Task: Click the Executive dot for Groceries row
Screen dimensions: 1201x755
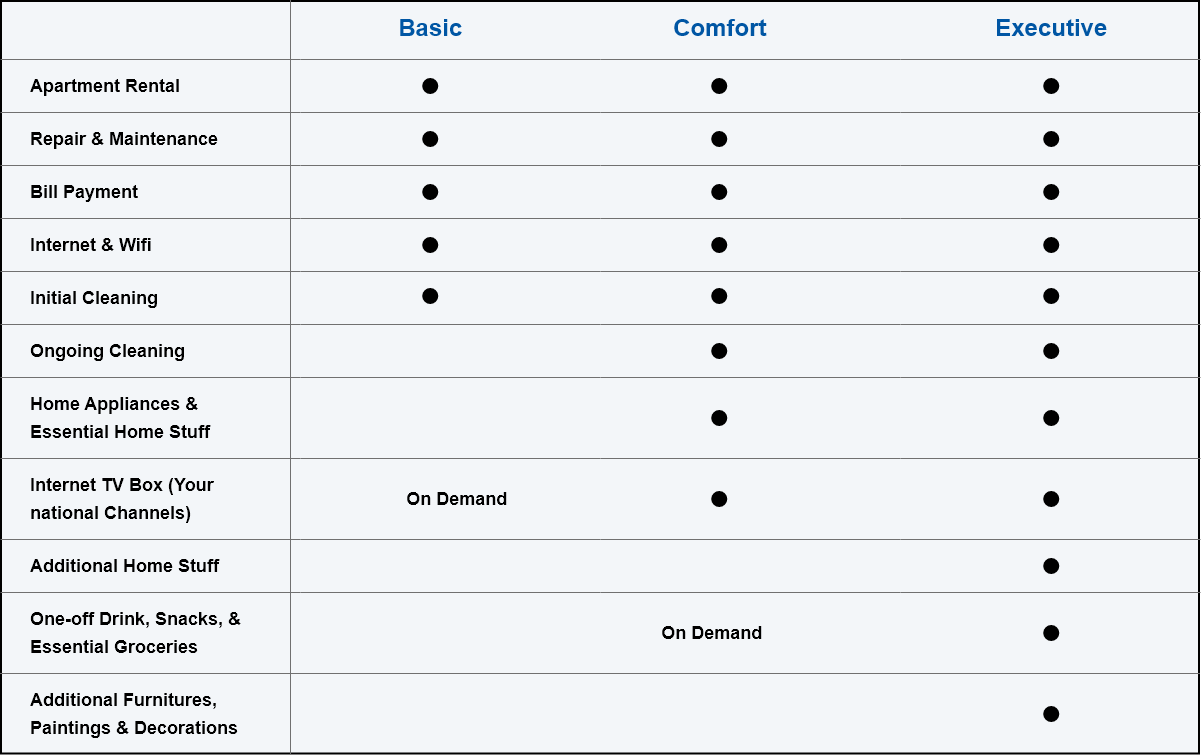Action: point(1051,633)
